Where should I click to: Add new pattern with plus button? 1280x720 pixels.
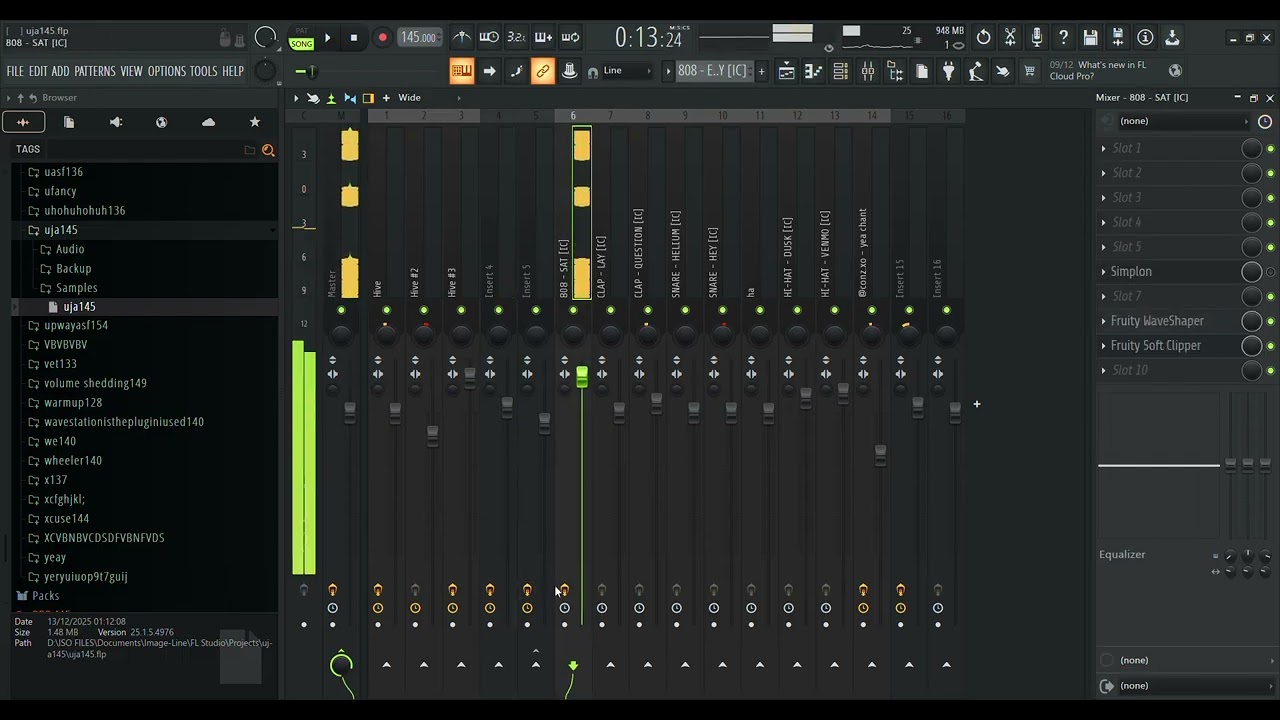point(761,71)
